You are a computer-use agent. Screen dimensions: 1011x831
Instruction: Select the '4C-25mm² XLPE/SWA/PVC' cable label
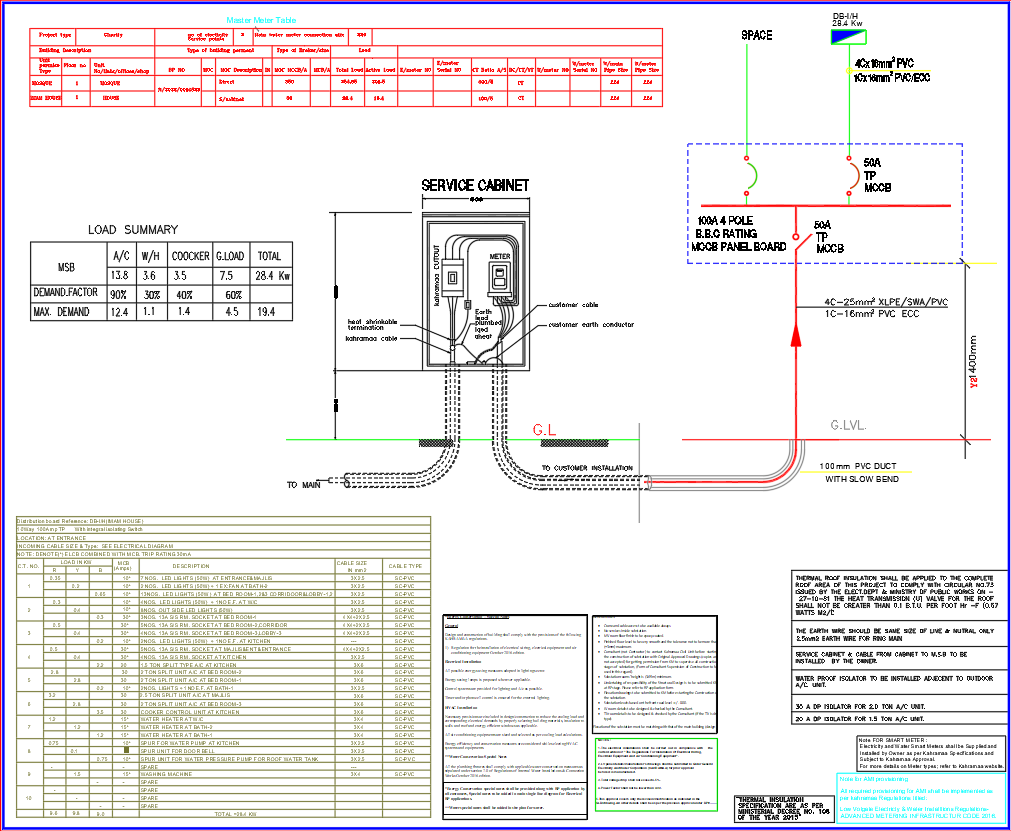tap(886, 302)
